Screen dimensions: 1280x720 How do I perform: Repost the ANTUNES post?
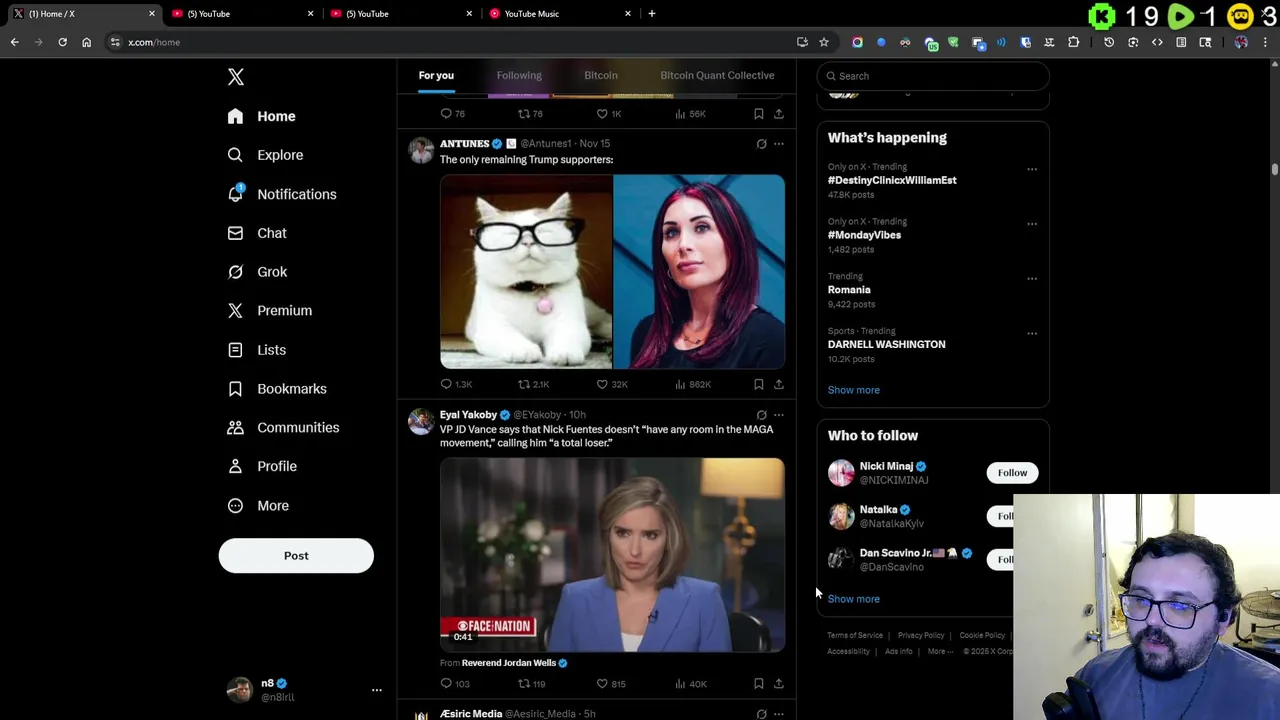[533, 384]
